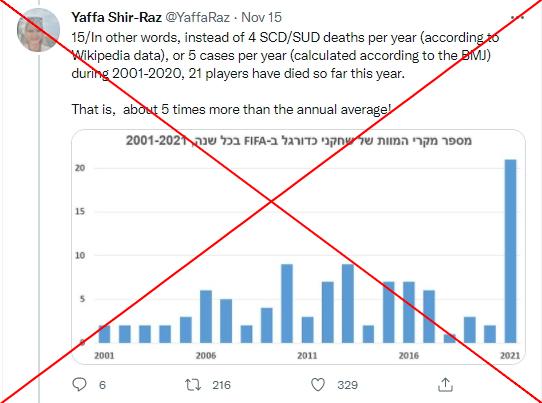Like the tweet with heart icon

click(318, 385)
